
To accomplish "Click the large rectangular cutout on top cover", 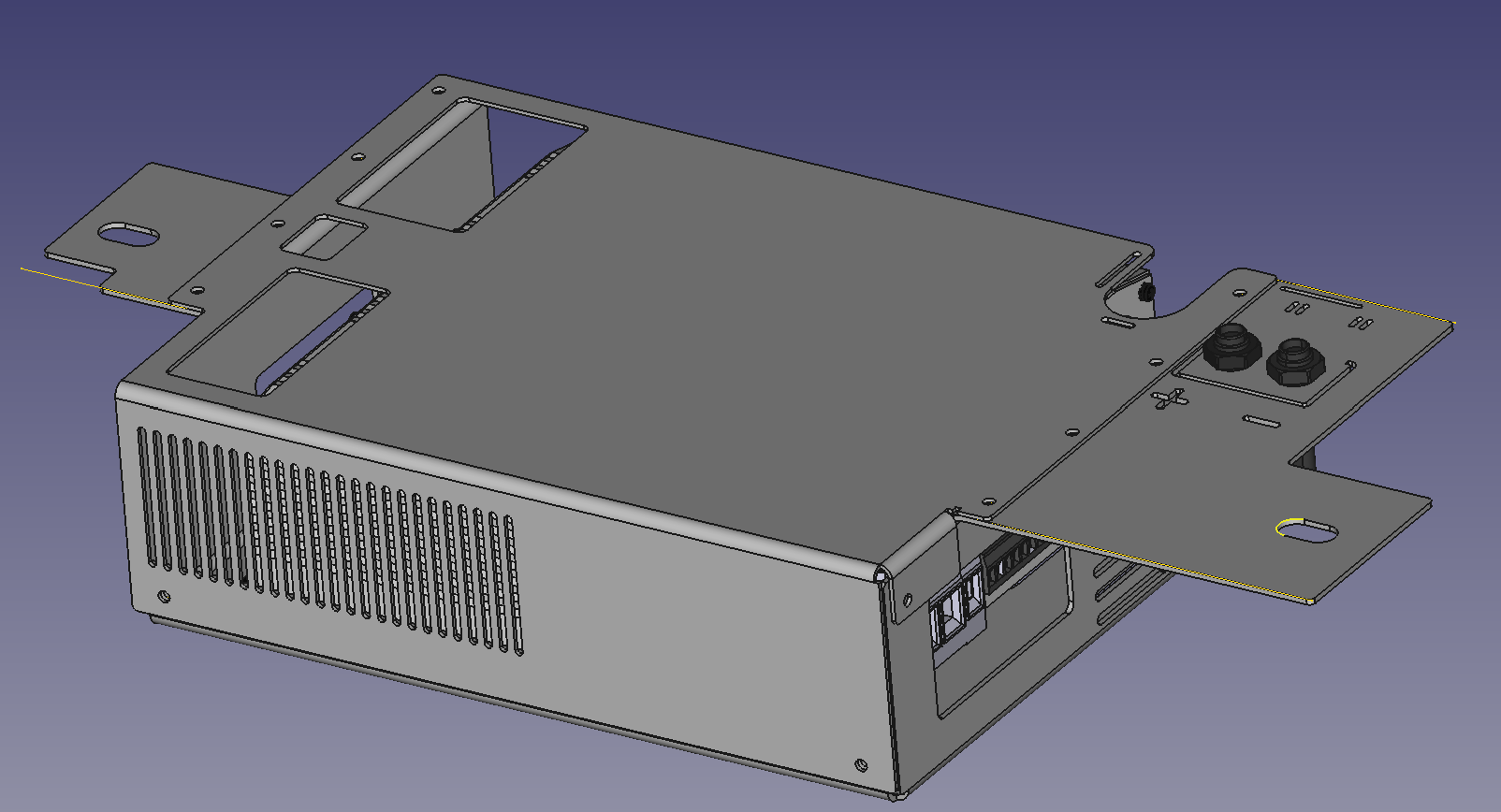I will pyautogui.click(x=463, y=164).
